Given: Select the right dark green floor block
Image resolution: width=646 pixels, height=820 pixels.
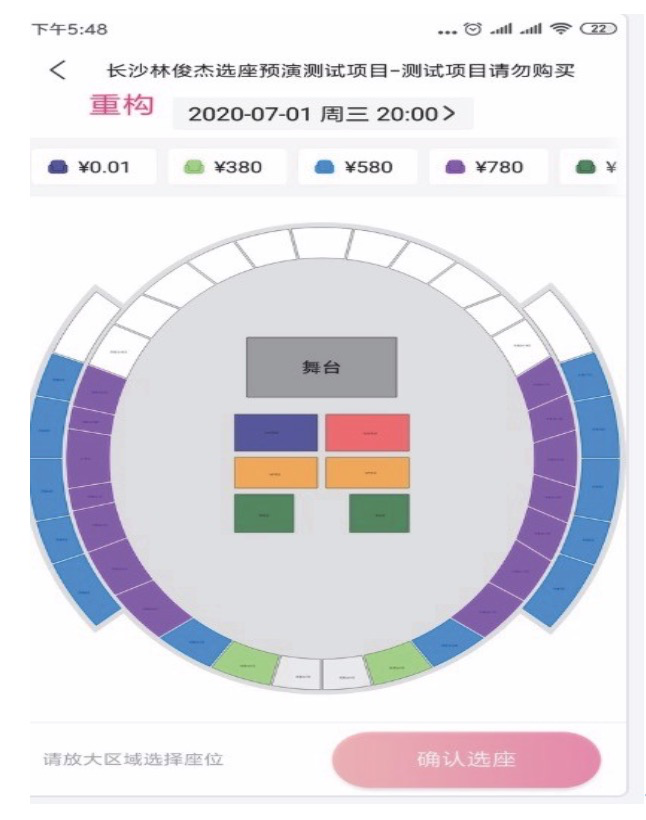Looking at the screenshot, I should (x=379, y=513).
